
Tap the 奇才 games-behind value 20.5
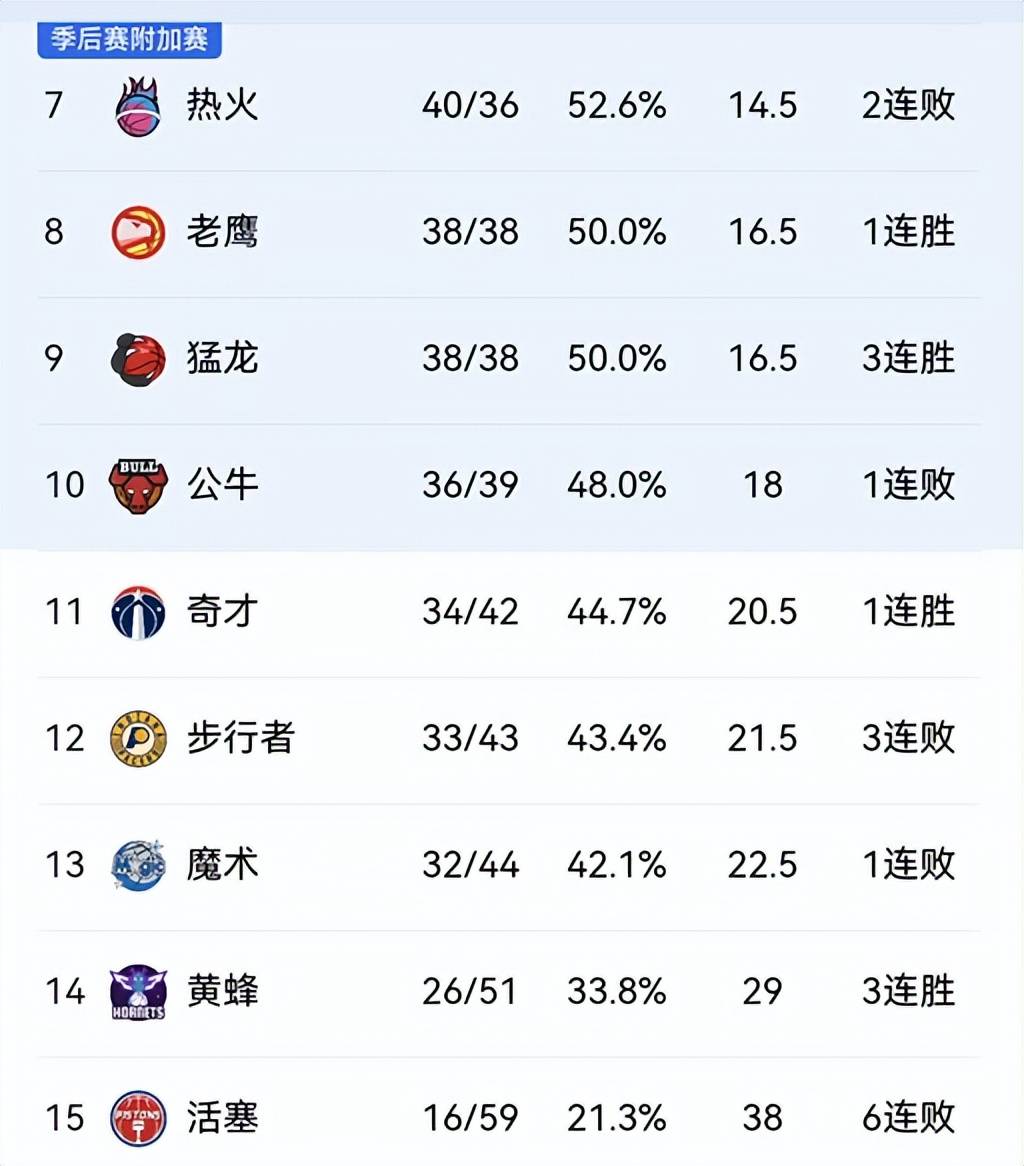coord(762,611)
